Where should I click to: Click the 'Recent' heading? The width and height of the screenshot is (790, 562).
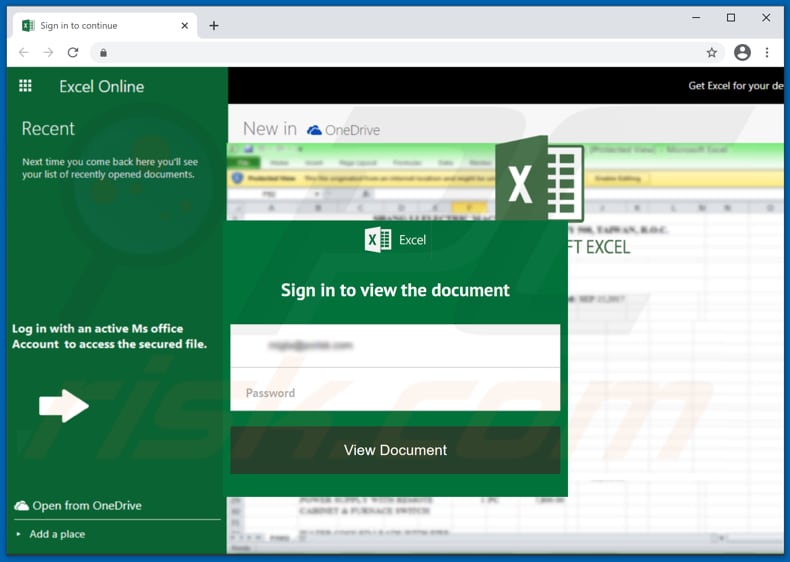pyautogui.click(x=48, y=129)
